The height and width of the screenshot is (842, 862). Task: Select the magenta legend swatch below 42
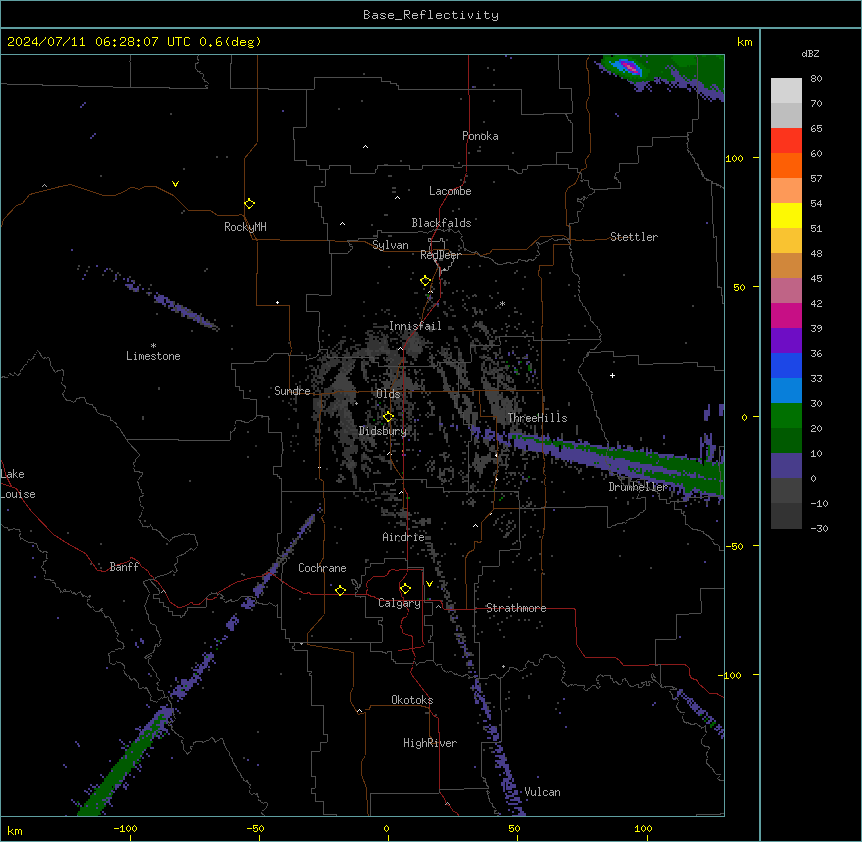click(x=786, y=315)
